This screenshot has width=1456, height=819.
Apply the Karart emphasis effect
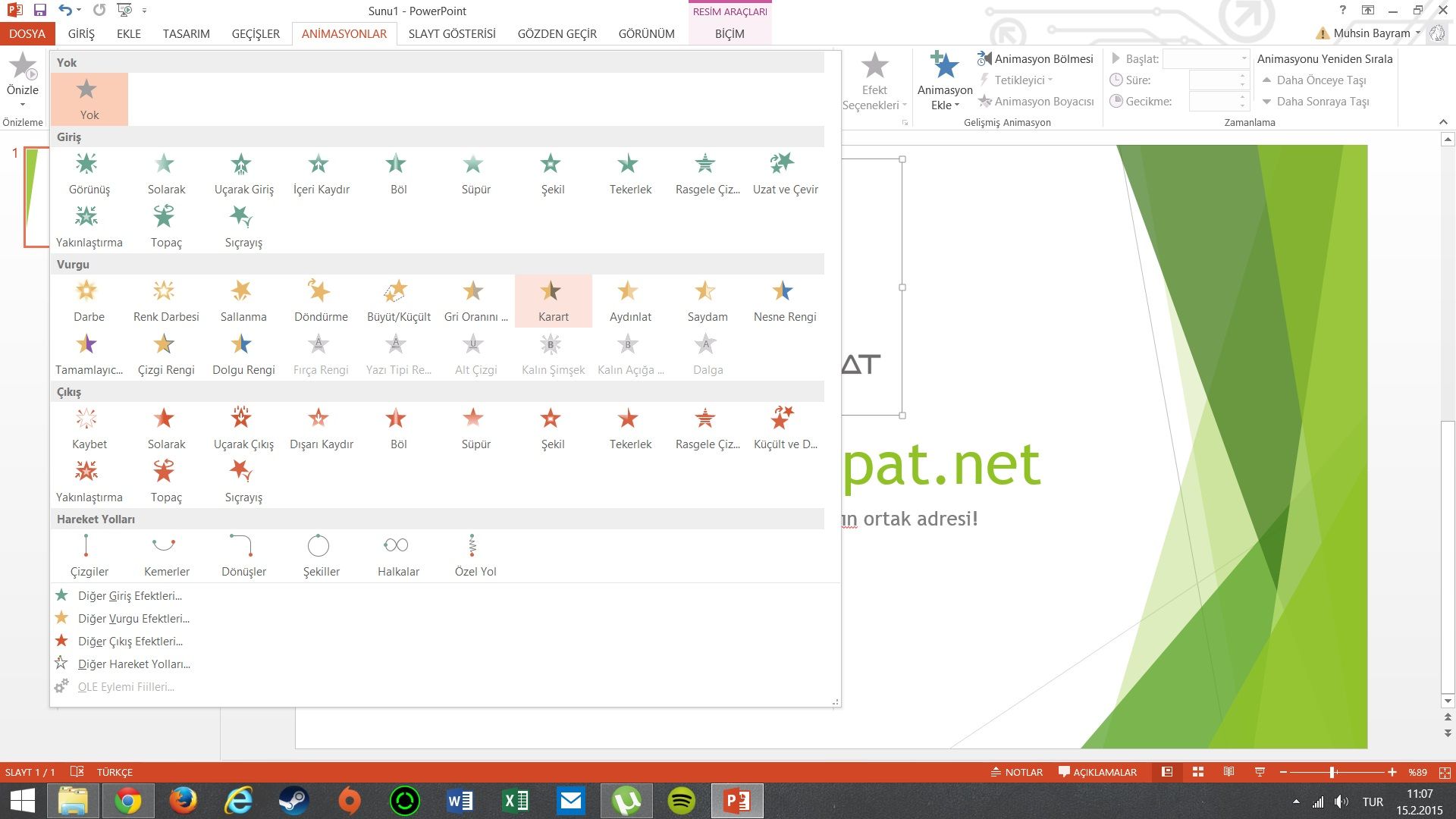(x=553, y=301)
